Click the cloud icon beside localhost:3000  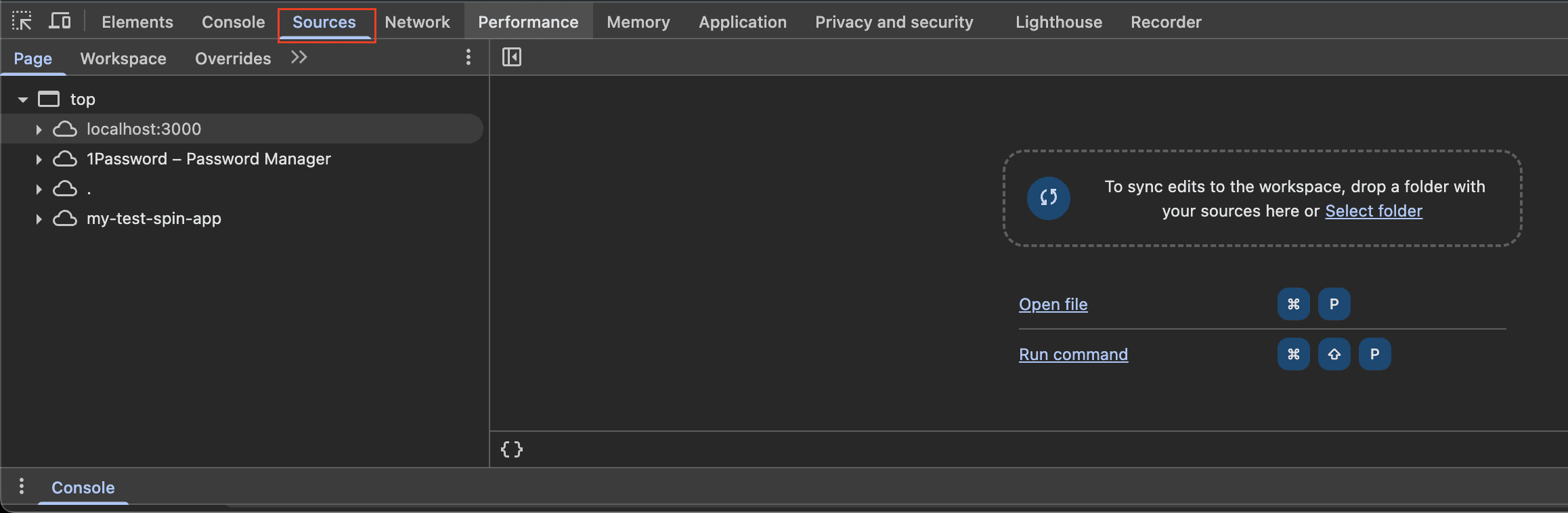pyautogui.click(x=65, y=129)
